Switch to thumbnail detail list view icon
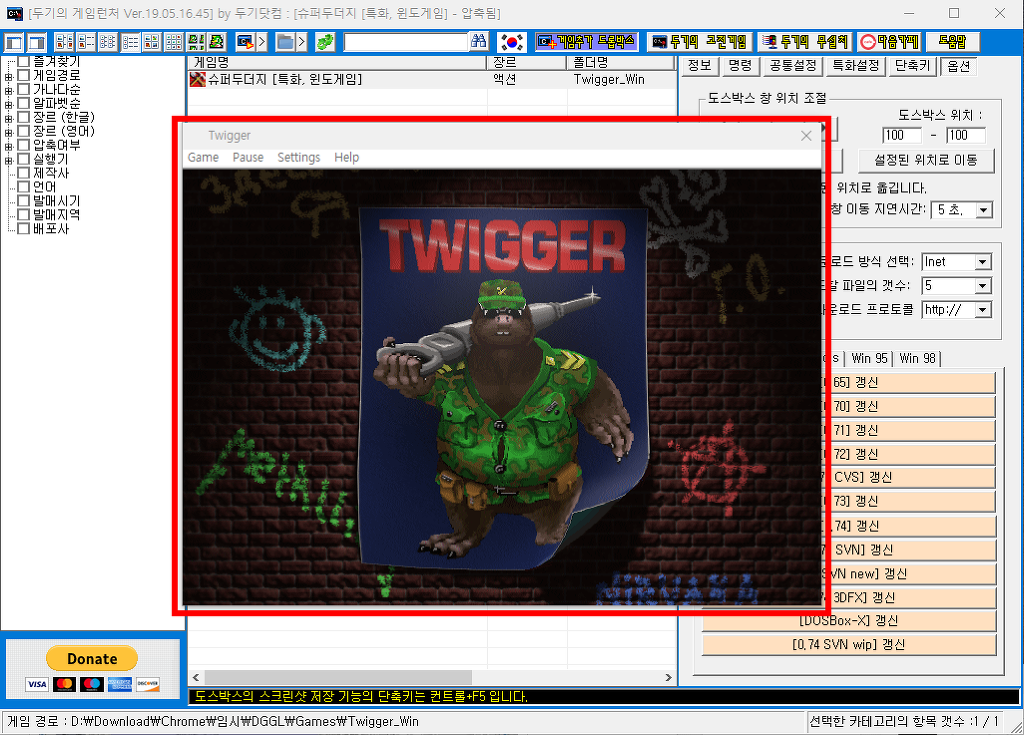Viewport: 1024px width, 735px height. [86, 42]
